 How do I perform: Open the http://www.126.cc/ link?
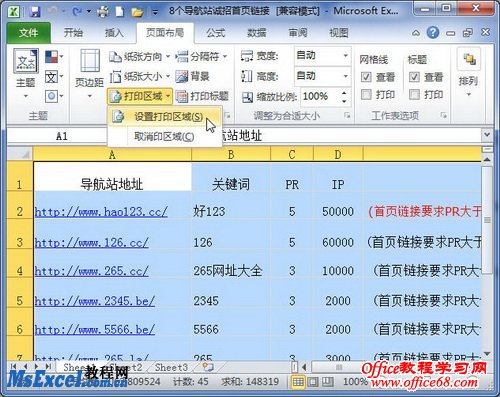(x=91, y=243)
